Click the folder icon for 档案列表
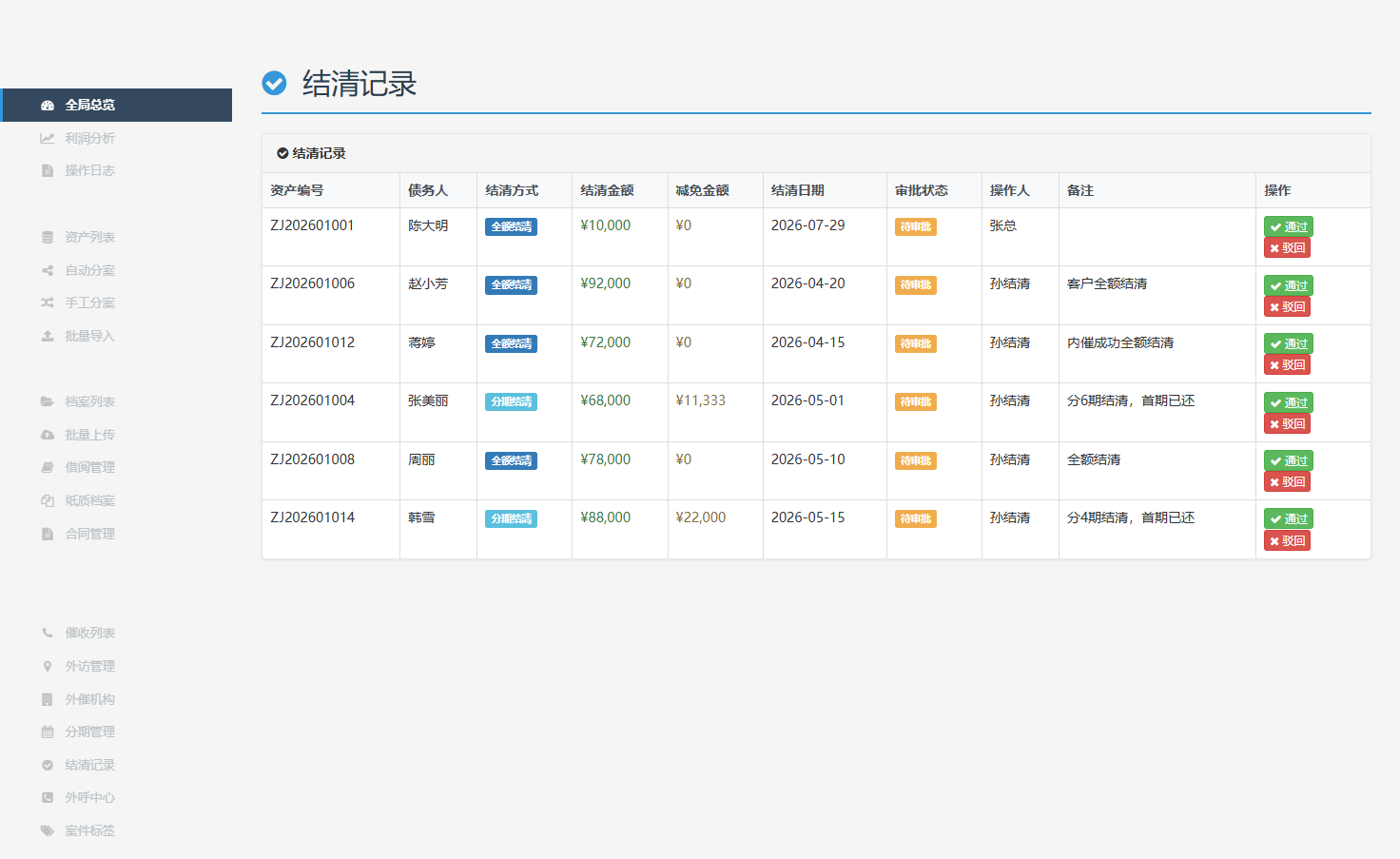This screenshot has width=1400, height=859. [x=48, y=401]
